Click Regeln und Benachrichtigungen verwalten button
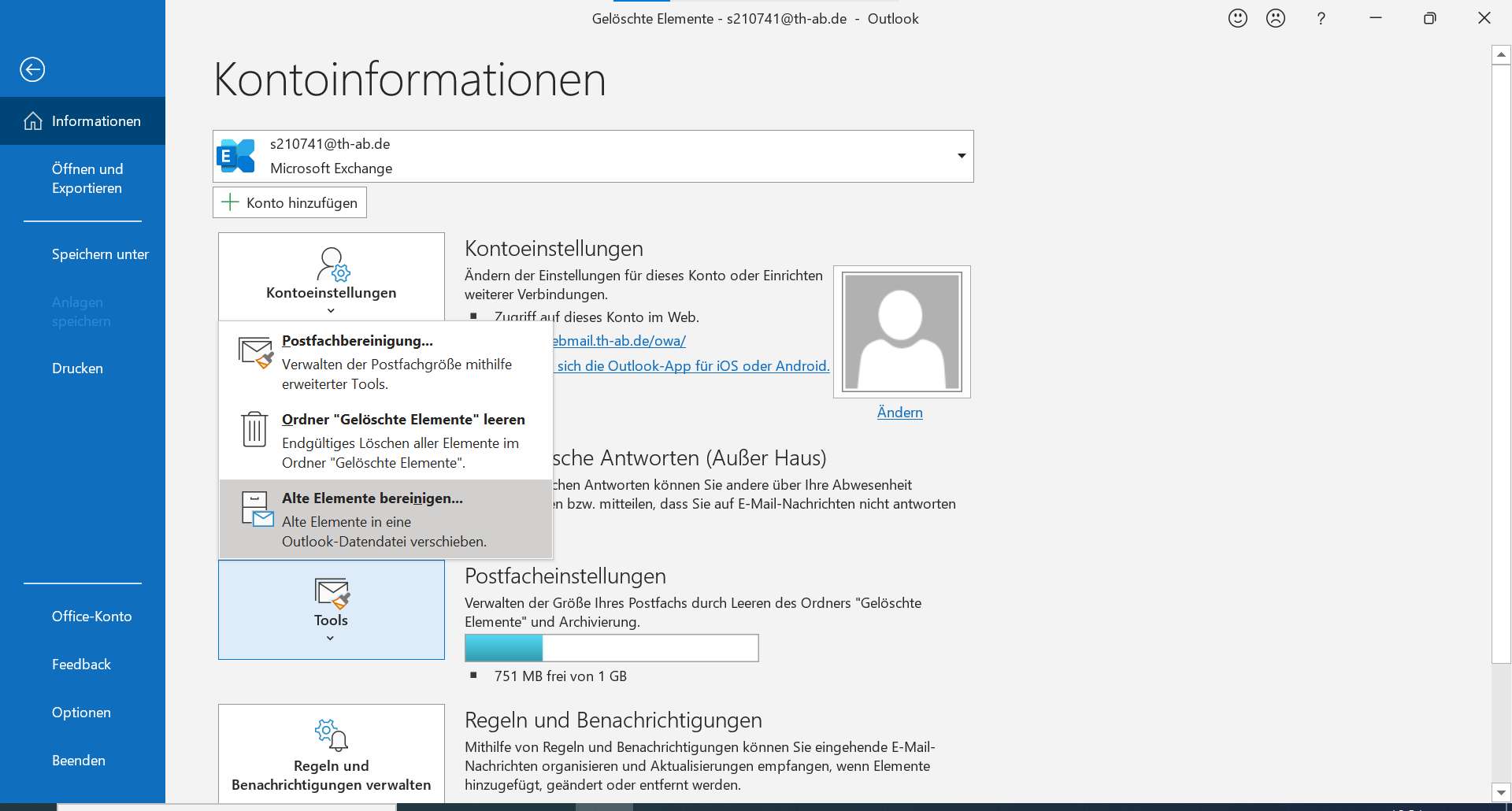Image resolution: width=1512 pixels, height=811 pixels. [x=332, y=754]
